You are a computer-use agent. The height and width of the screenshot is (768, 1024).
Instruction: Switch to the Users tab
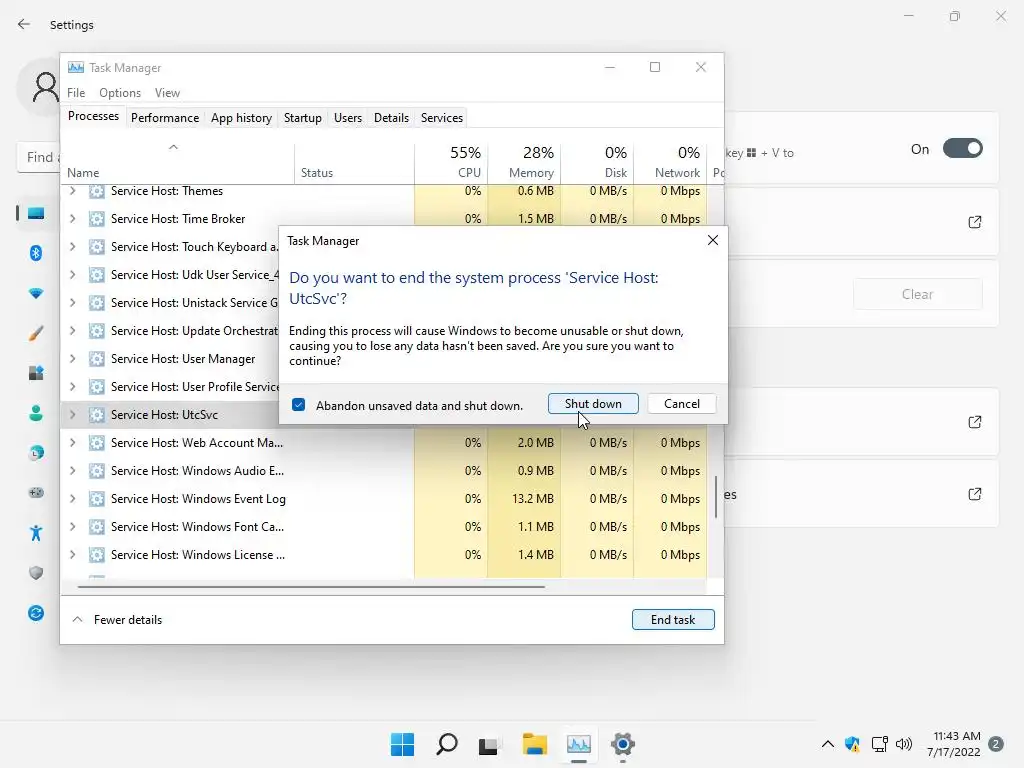(x=347, y=118)
